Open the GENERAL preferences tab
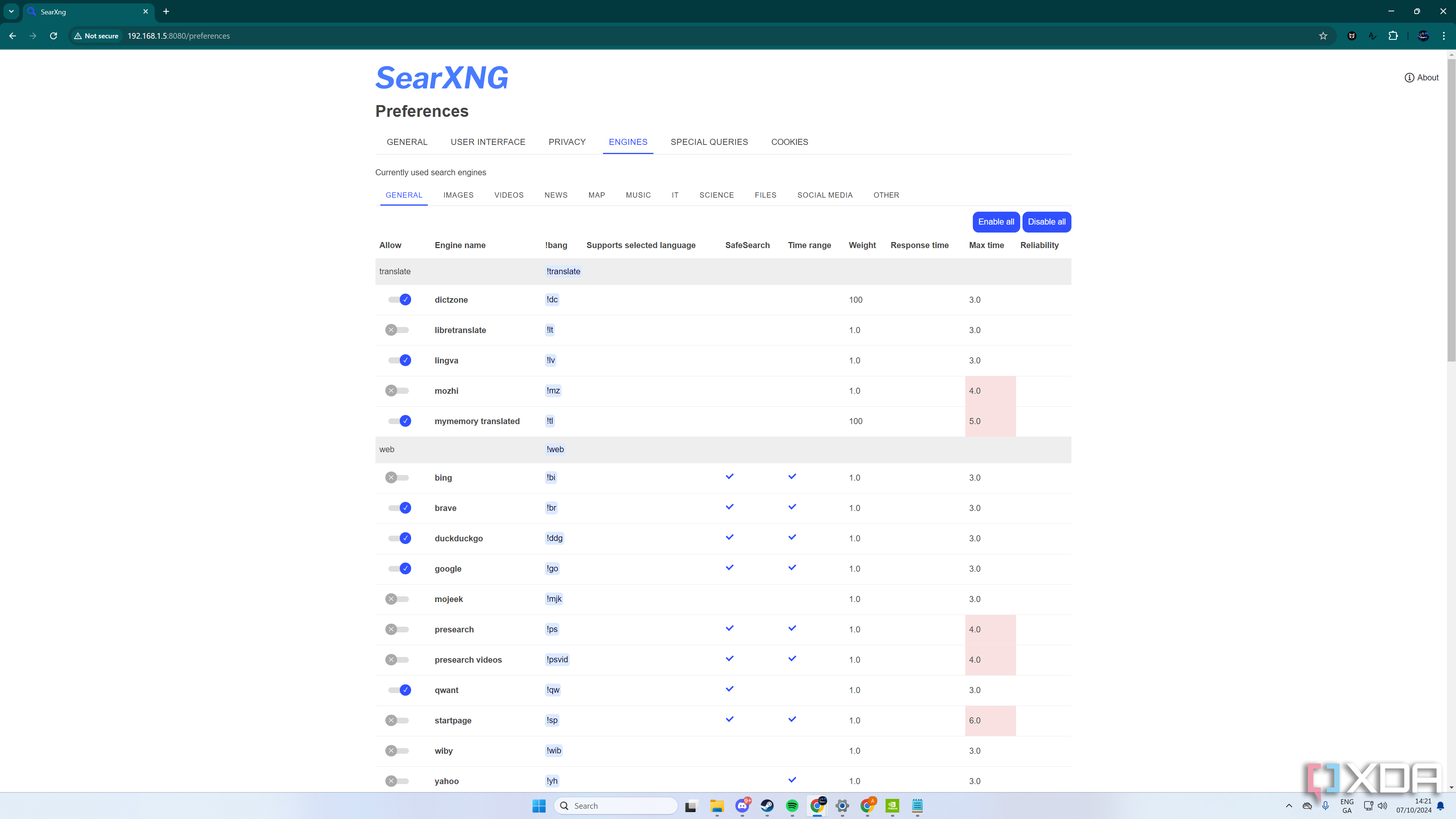Image resolution: width=1456 pixels, height=819 pixels. (x=407, y=142)
